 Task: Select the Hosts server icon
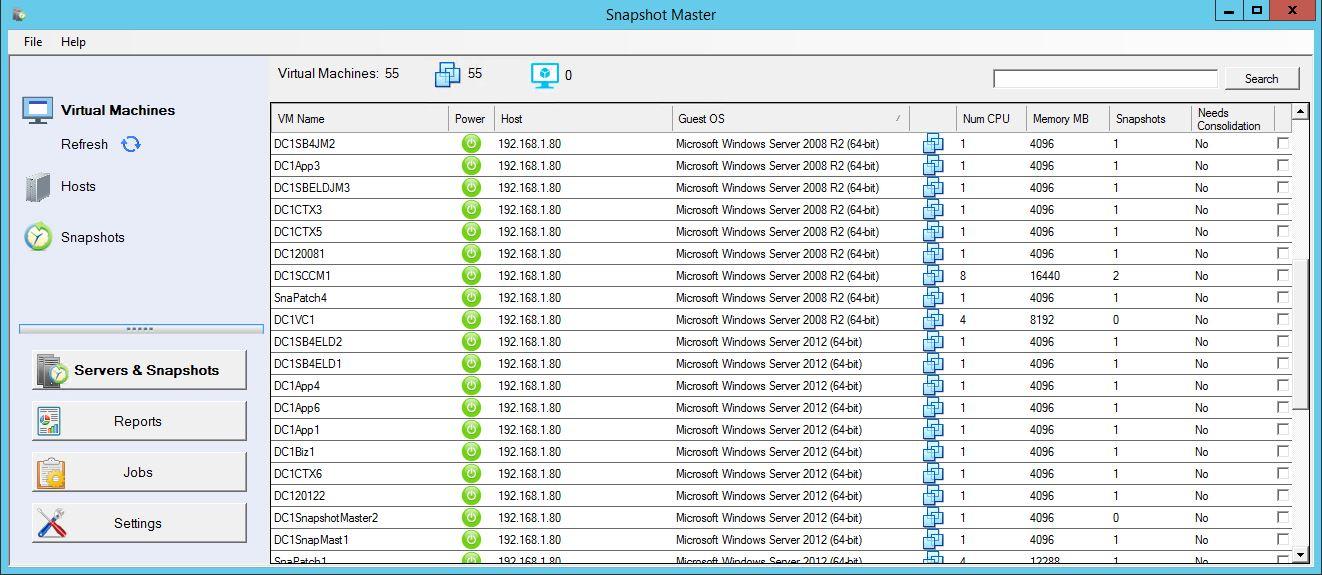pyautogui.click(x=37, y=187)
